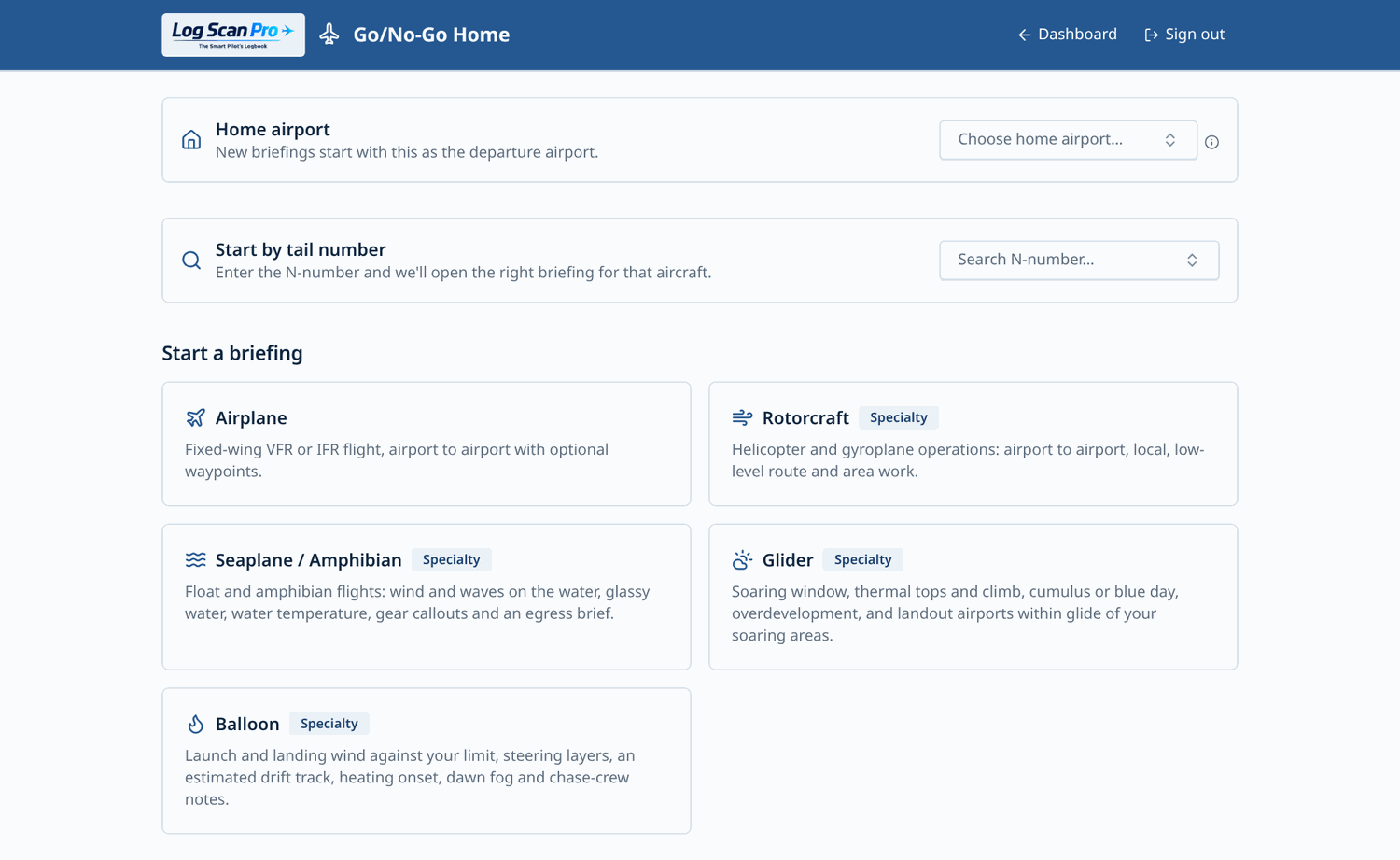
Task: Start a Glider briefing
Action: coord(973,597)
